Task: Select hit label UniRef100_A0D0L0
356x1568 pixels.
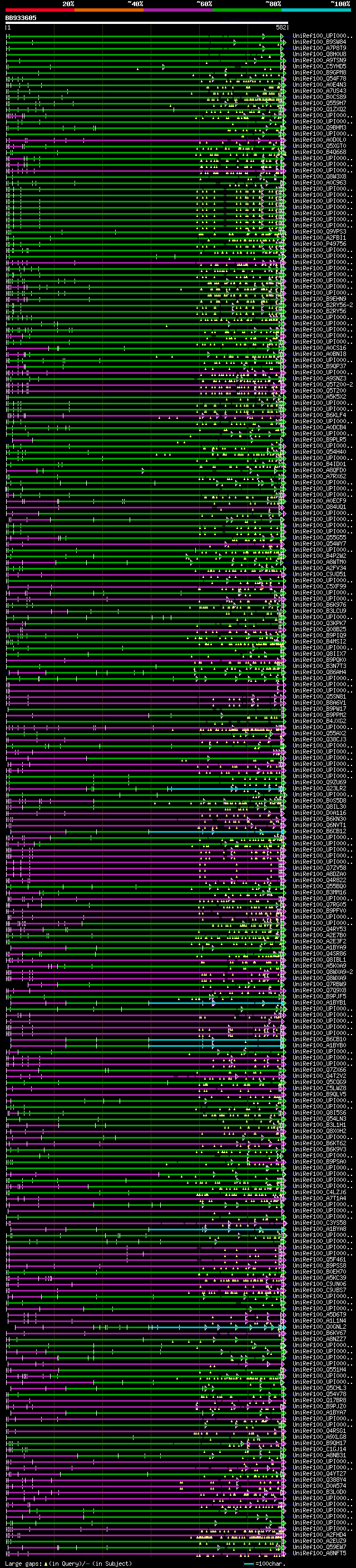Action: click(x=319, y=140)
